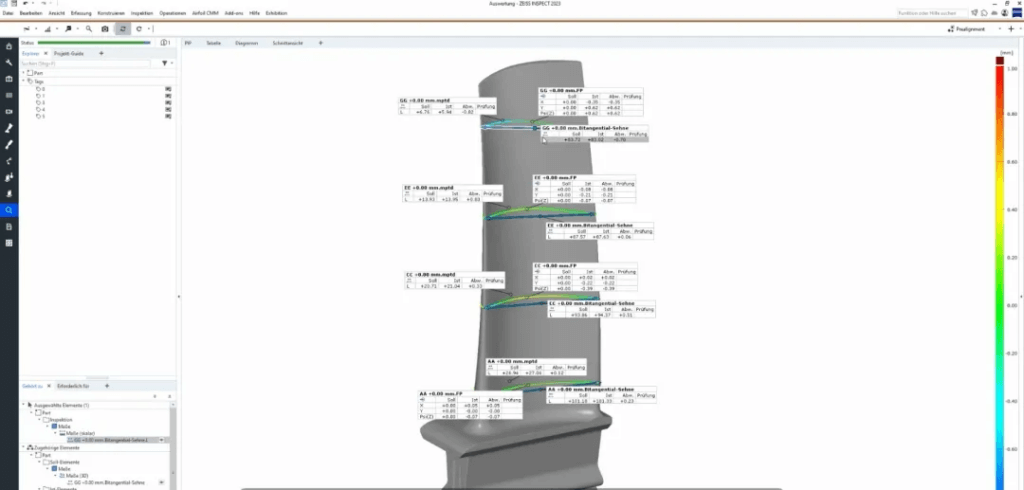Toggle visibility icon for tag 5
The height and width of the screenshot is (490, 1024).
pos(168,116)
